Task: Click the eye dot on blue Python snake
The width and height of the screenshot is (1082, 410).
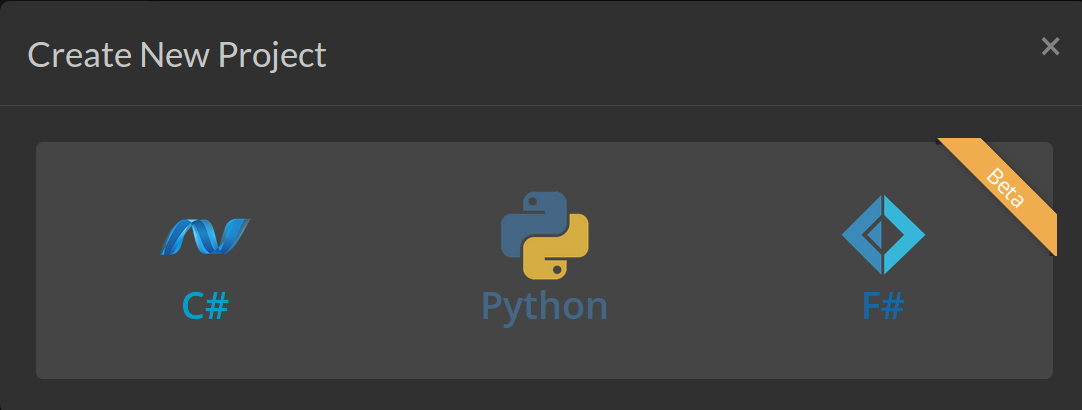Action: pyautogui.click(x=531, y=203)
